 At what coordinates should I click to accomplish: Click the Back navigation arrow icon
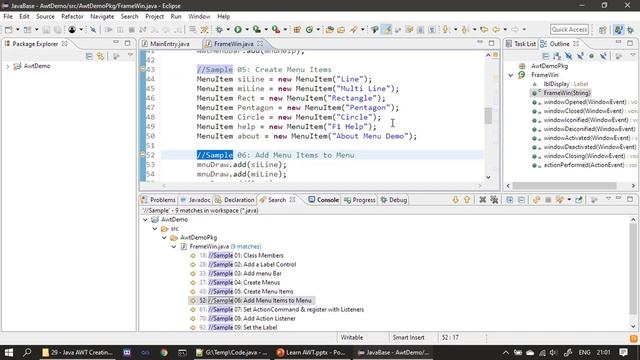click(496, 29)
